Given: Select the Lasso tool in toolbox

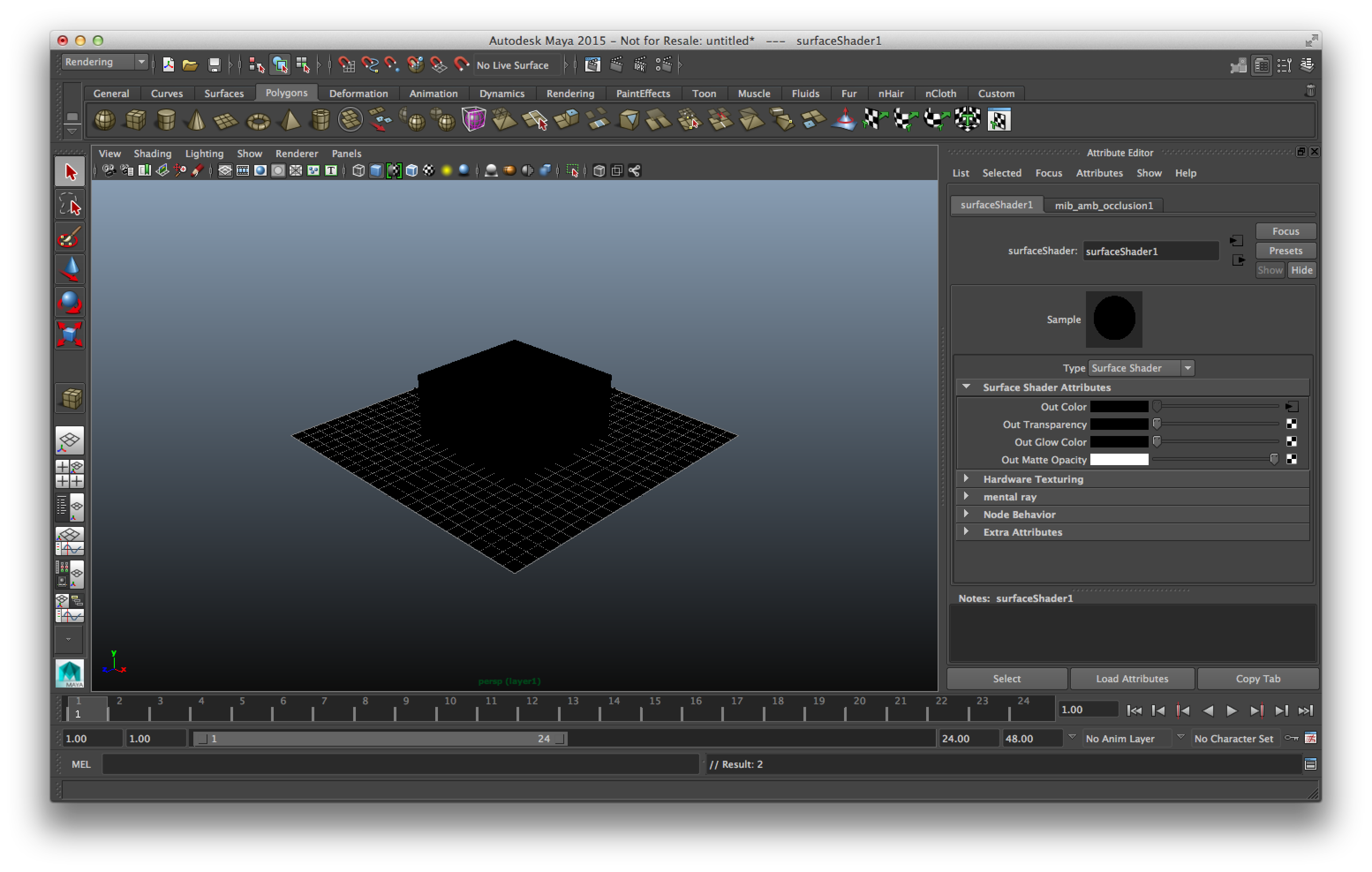Looking at the screenshot, I should [x=70, y=205].
